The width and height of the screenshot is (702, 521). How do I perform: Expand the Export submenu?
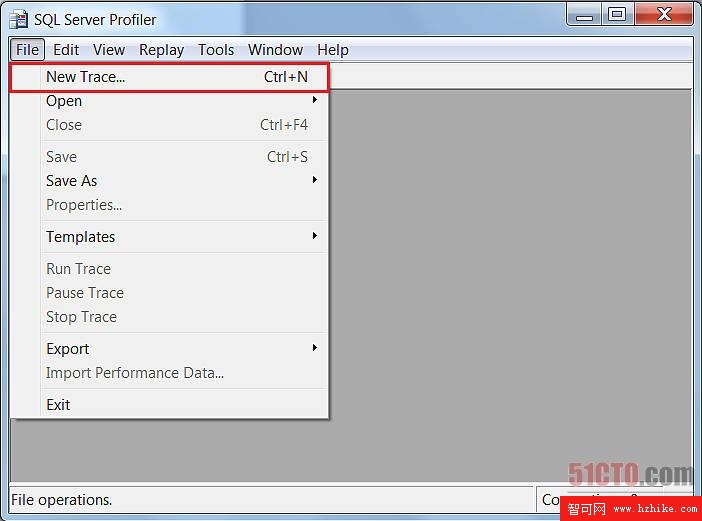[169, 349]
